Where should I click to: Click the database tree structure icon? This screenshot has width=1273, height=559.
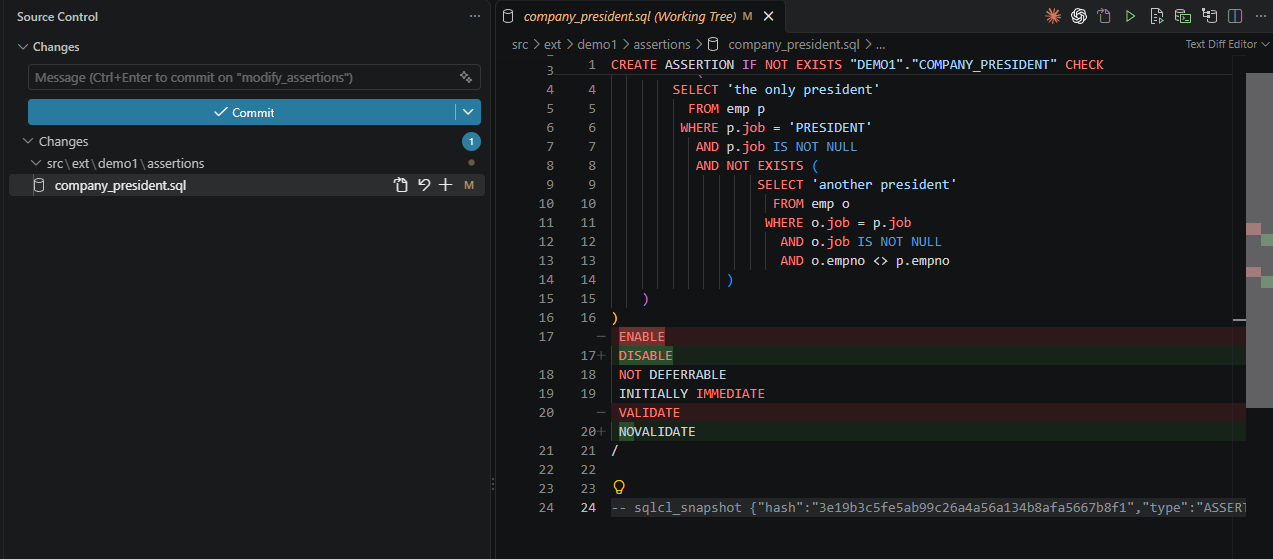pyautogui.click(x=1210, y=16)
